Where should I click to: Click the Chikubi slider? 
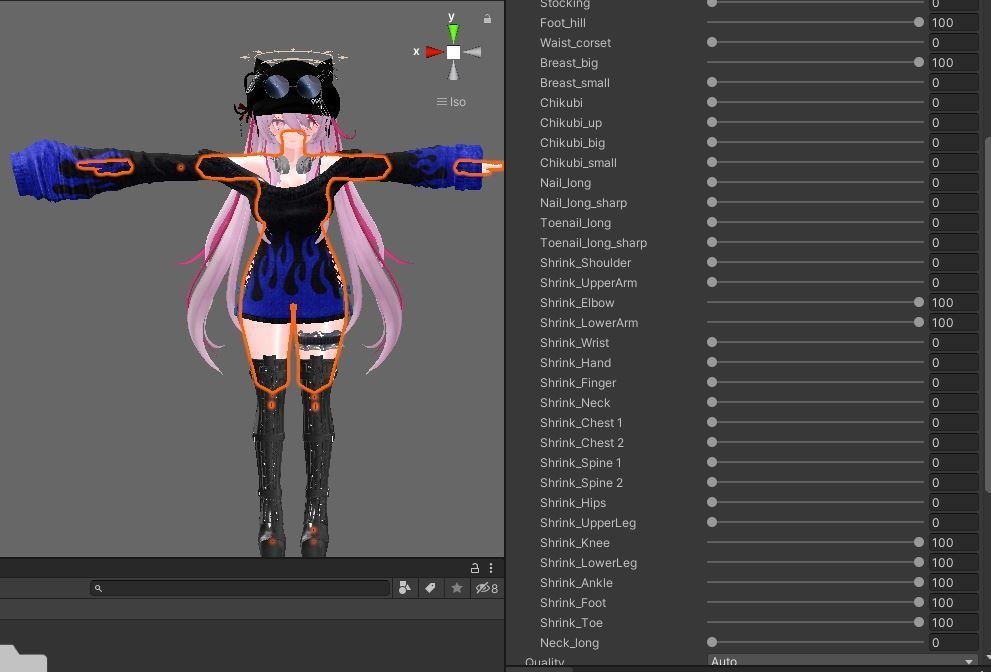tap(815, 102)
